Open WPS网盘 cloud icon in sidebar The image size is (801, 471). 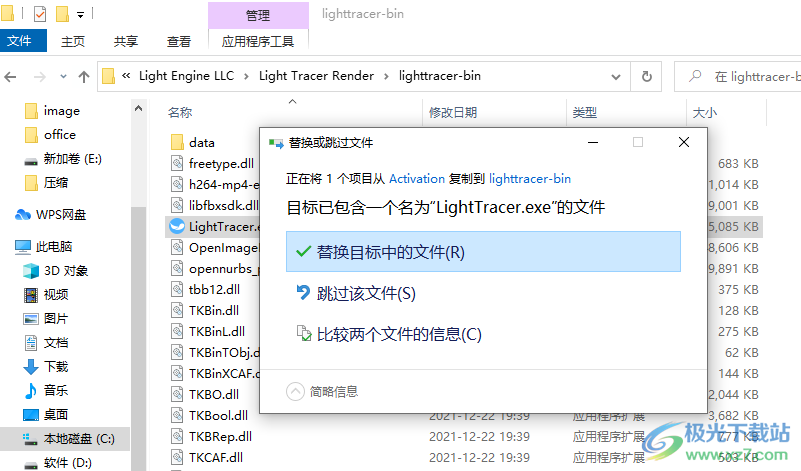pos(23,215)
